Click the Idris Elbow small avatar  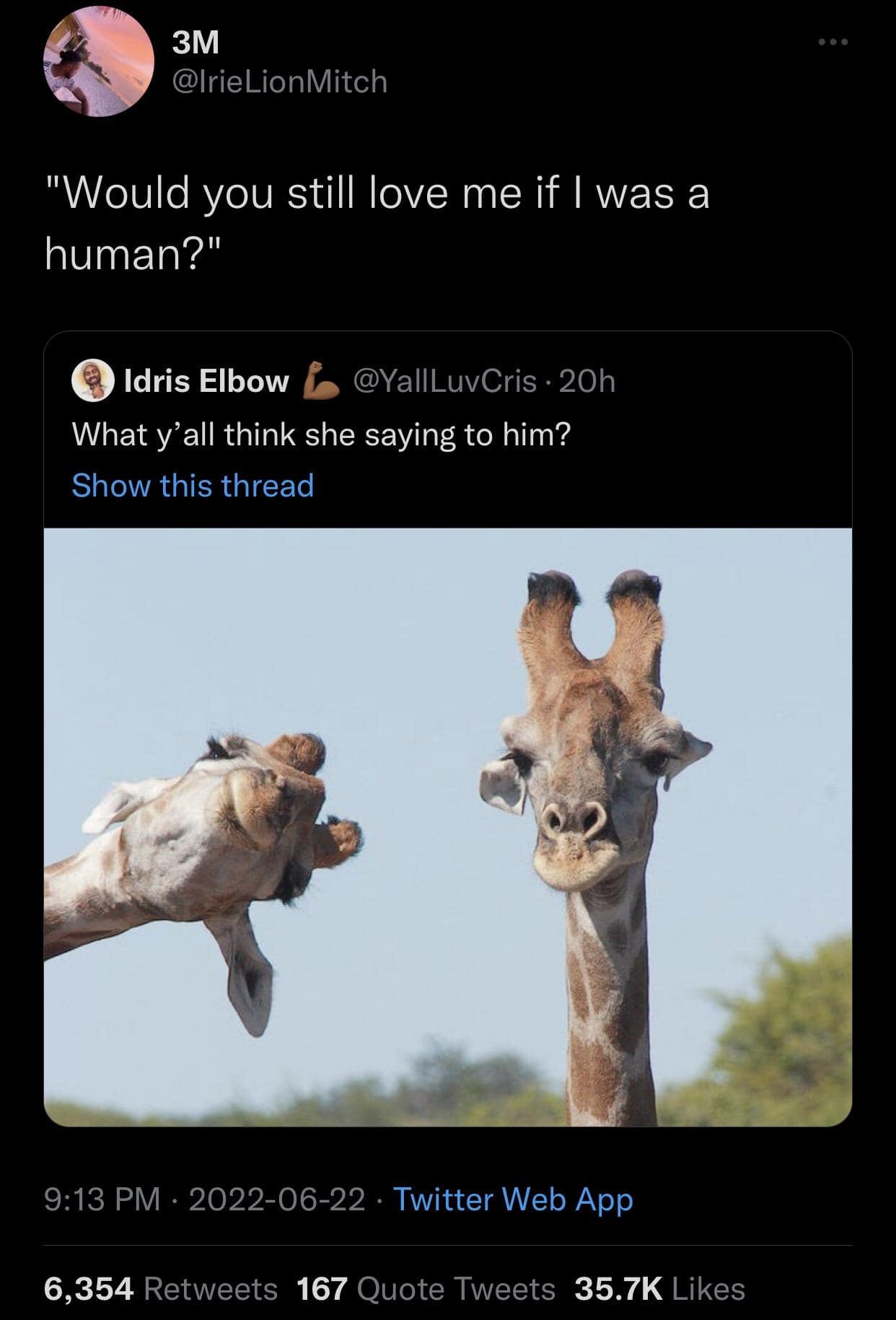[94, 381]
